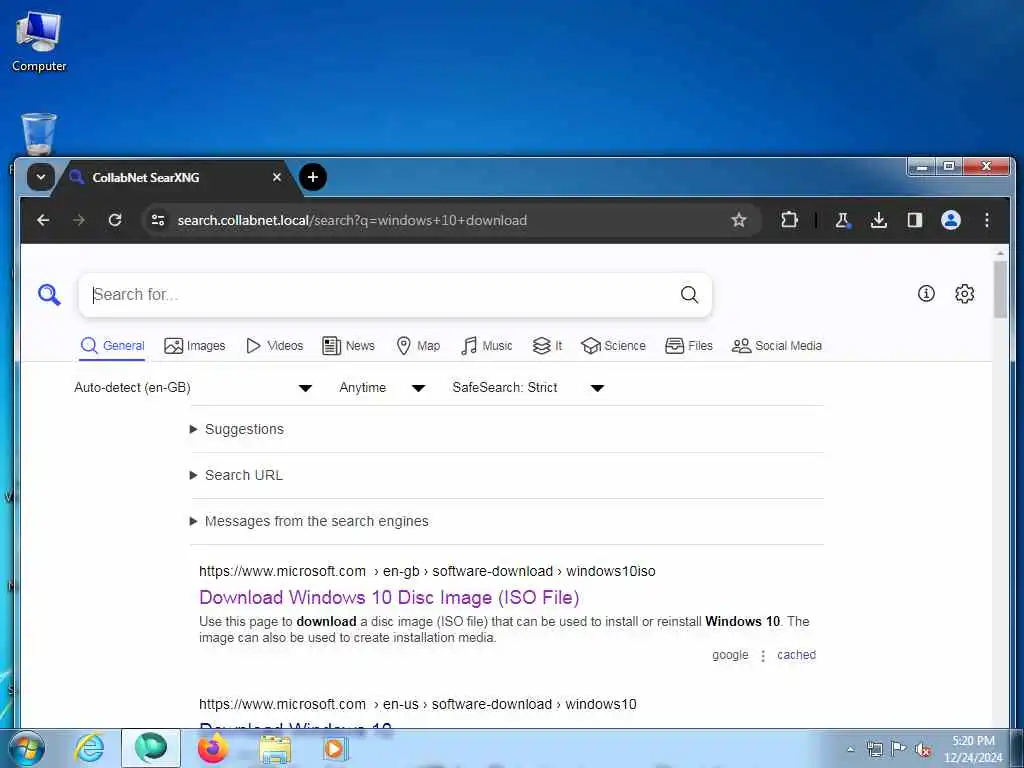Select the General category tab

click(x=112, y=345)
